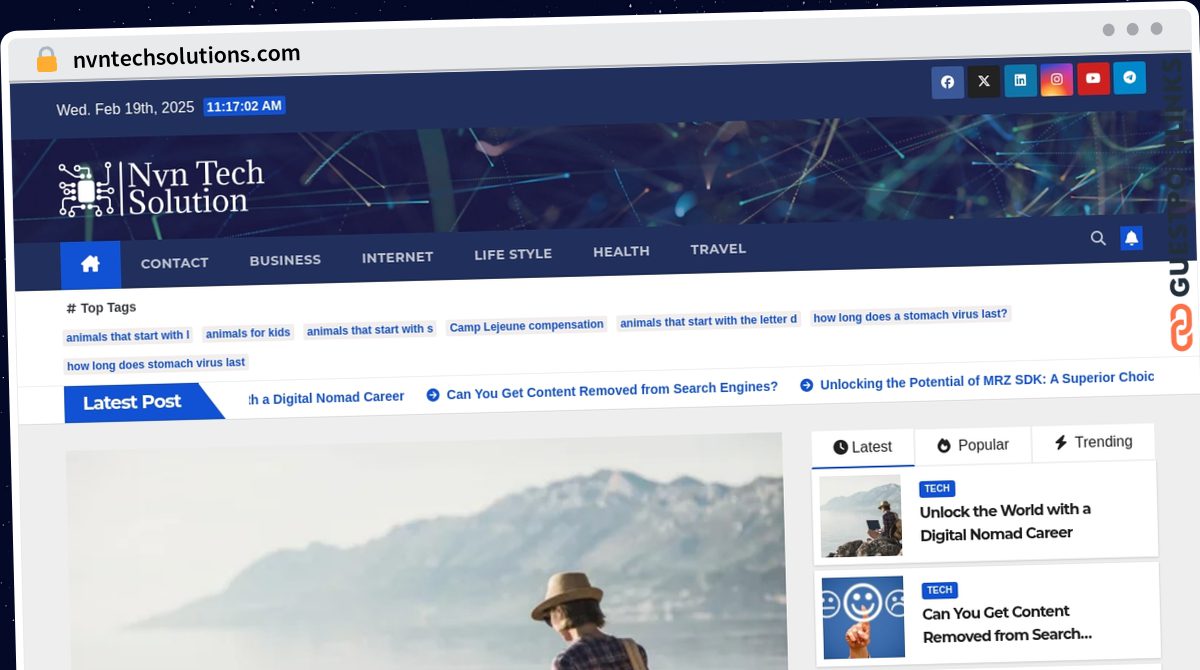The image size is (1200, 670).
Task: Open the HEALTH menu item
Action: [621, 251]
